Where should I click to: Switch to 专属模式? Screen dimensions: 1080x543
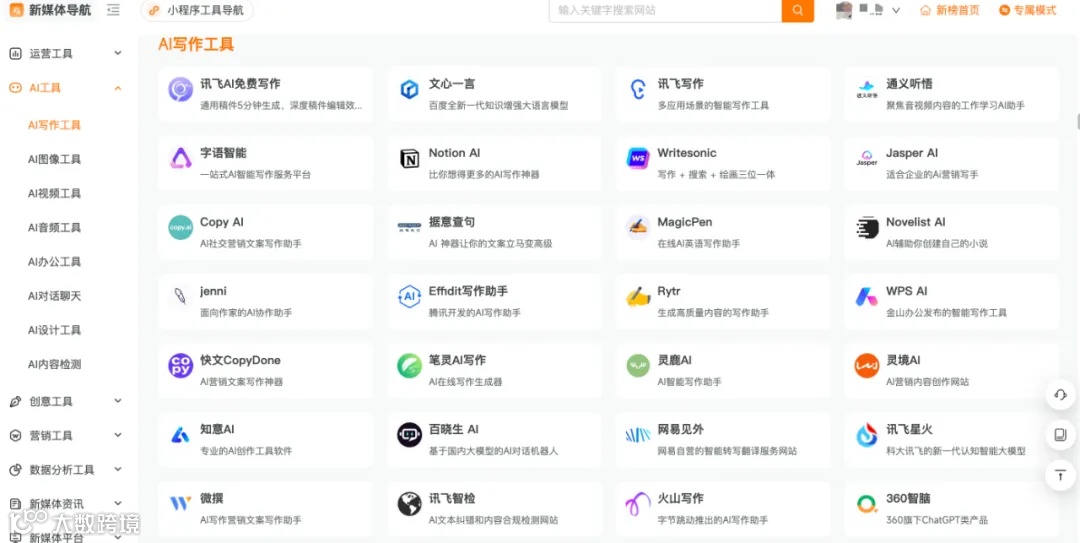click(x=1028, y=10)
